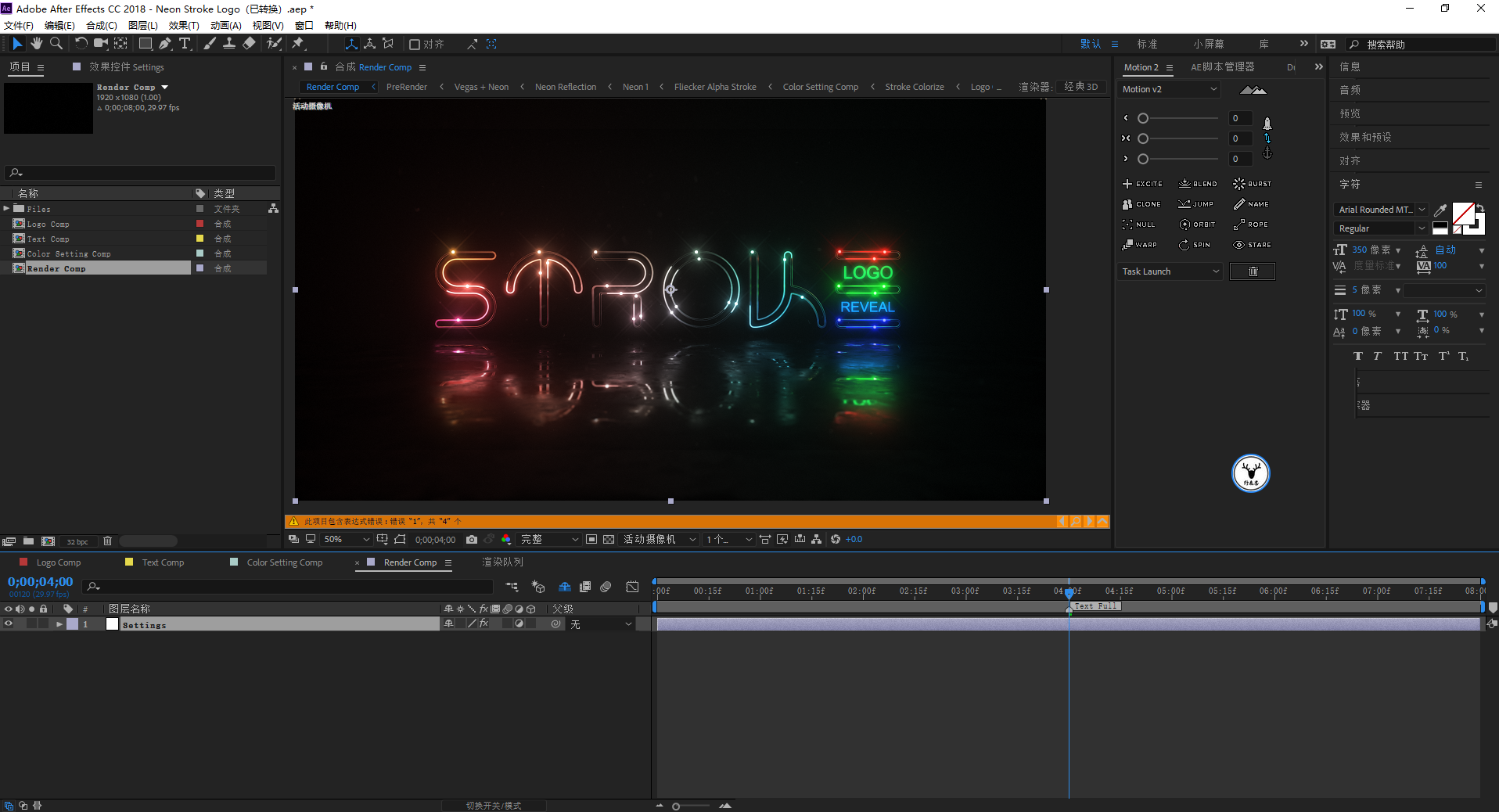The width and height of the screenshot is (1499, 812).
Task: Select the Unified Camera tool
Action: click(x=101, y=44)
